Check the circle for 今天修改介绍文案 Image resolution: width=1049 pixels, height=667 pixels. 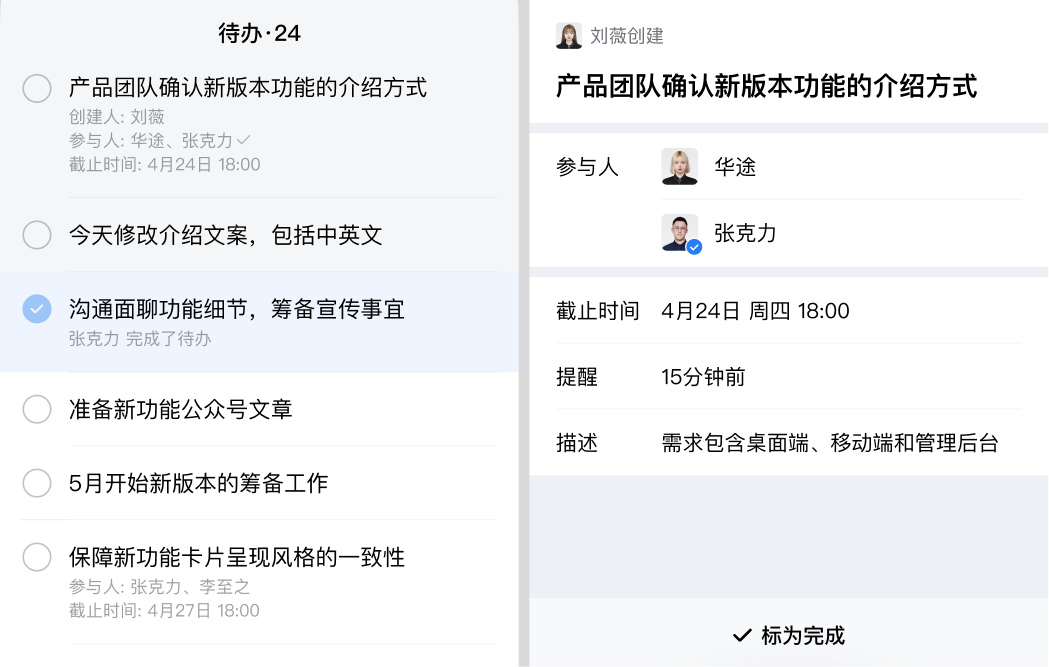click(x=37, y=235)
